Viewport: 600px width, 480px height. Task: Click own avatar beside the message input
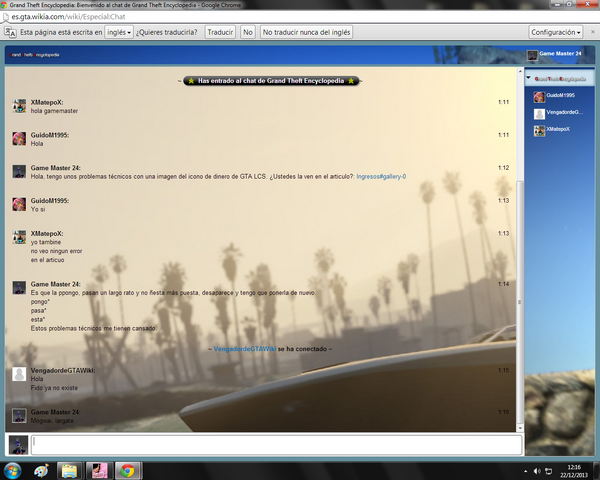tap(18, 445)
